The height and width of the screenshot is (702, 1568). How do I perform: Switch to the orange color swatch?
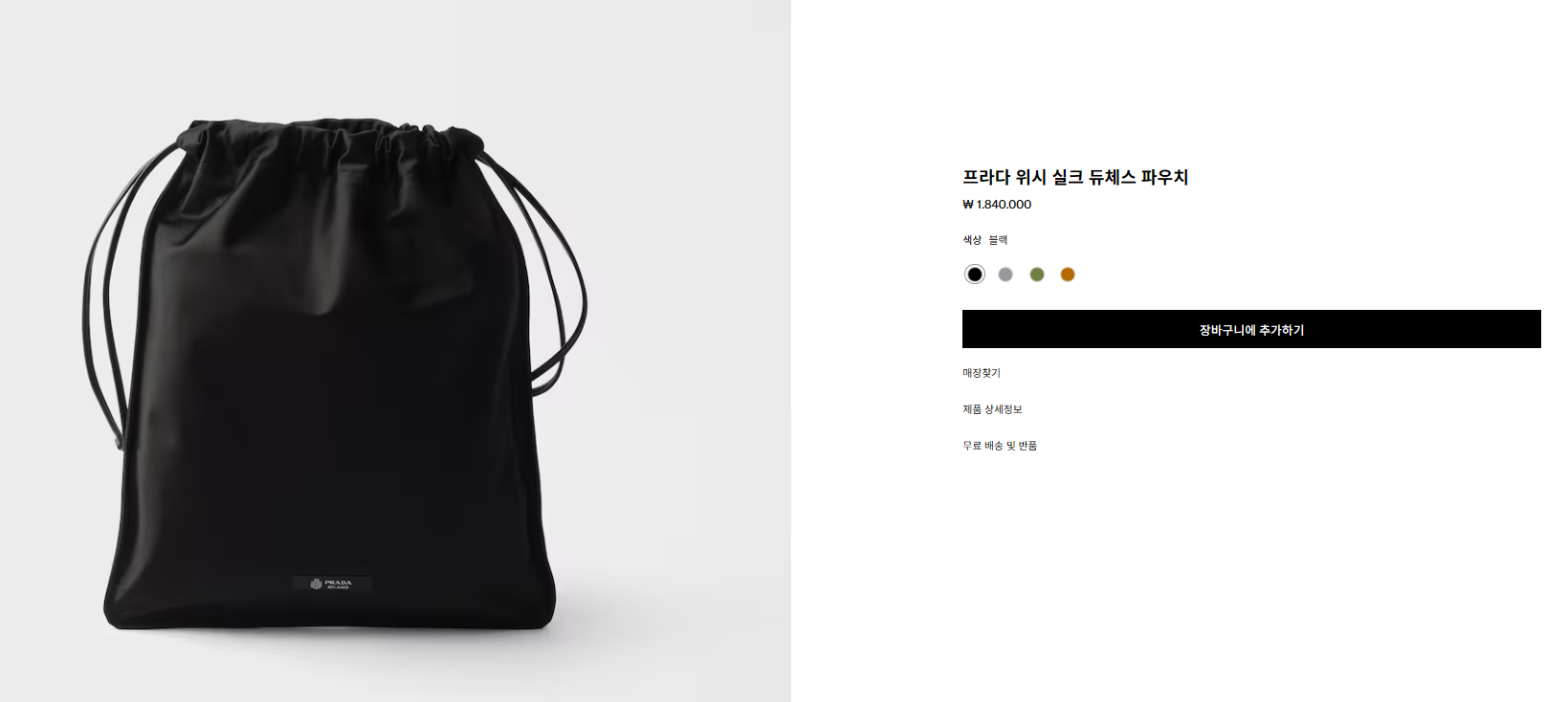1068,274
